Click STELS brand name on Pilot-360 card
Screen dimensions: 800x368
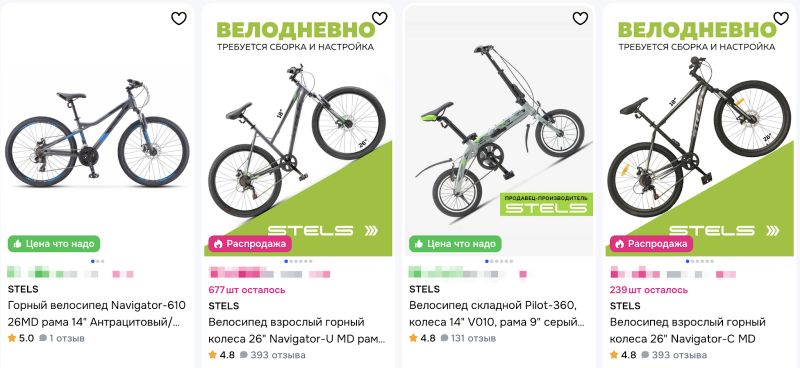424,289
